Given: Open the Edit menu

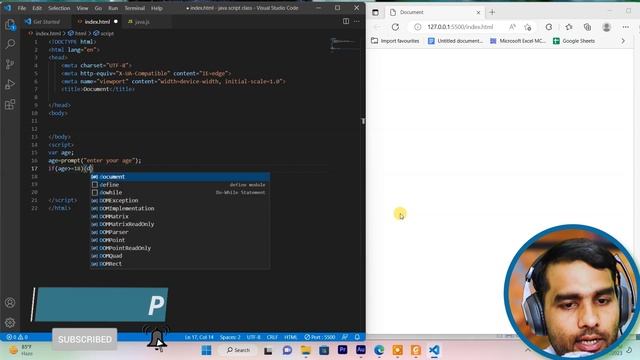Looking at the screenshot, I should (x=37, y=8).
